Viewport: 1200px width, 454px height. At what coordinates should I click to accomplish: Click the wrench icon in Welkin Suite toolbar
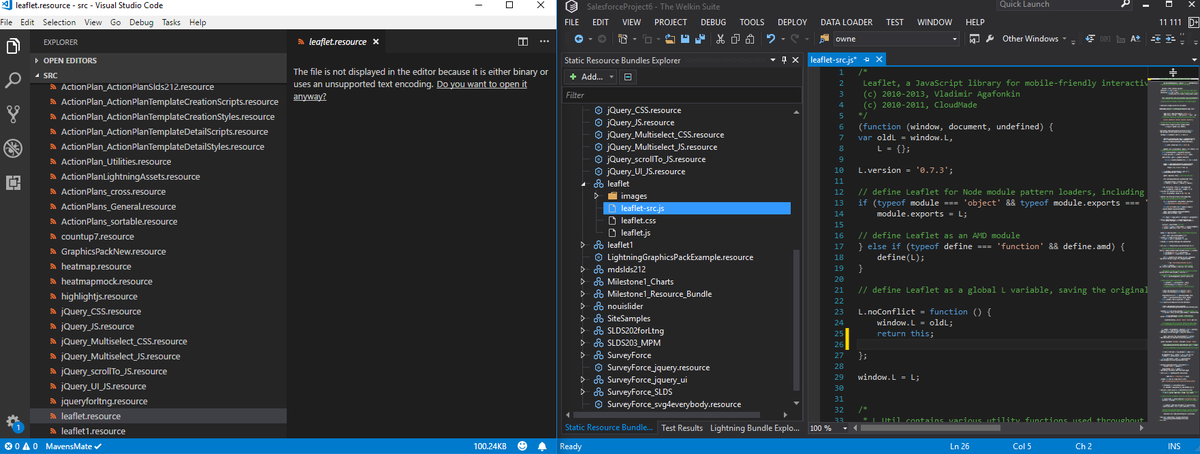(x=990, y=39)
